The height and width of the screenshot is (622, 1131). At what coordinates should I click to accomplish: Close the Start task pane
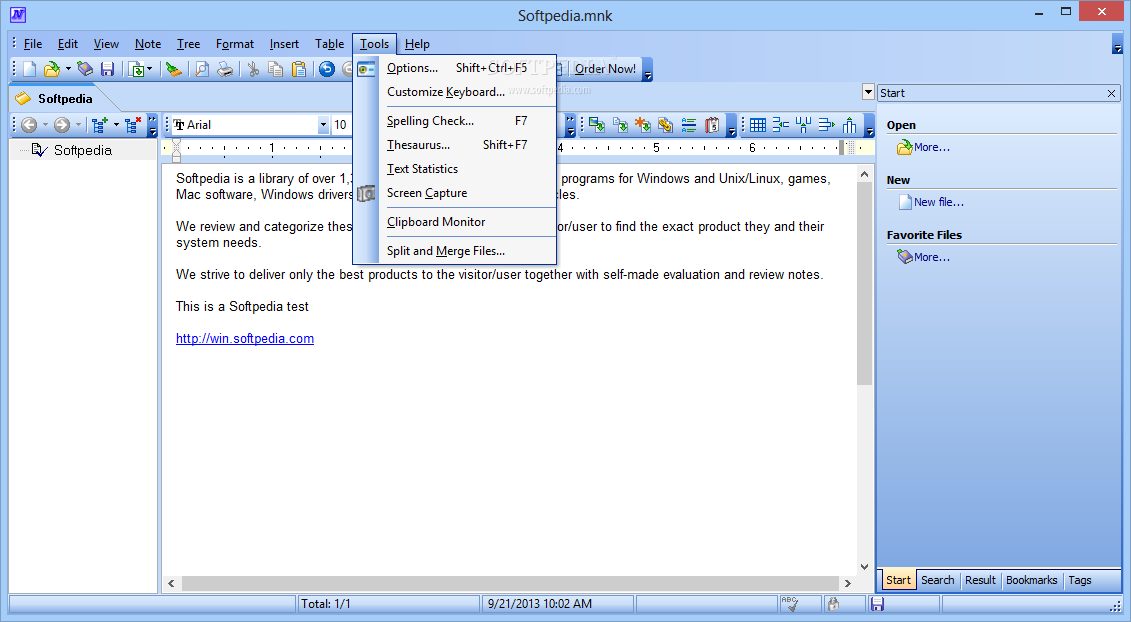[x=1112, y=93]
